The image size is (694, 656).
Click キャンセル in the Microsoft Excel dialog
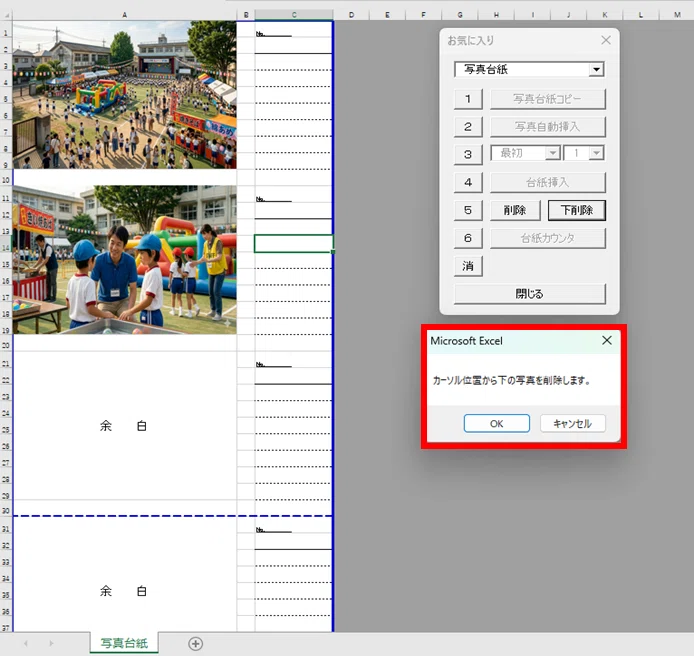[x=573, y=424]
